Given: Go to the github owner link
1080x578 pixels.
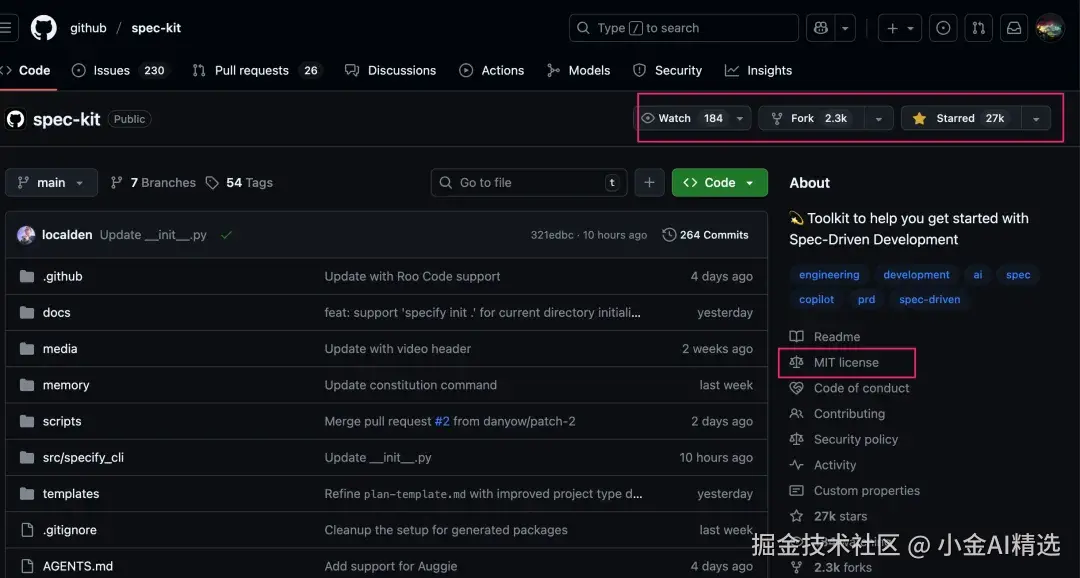Looking at the screenshot, I should 88,28.
